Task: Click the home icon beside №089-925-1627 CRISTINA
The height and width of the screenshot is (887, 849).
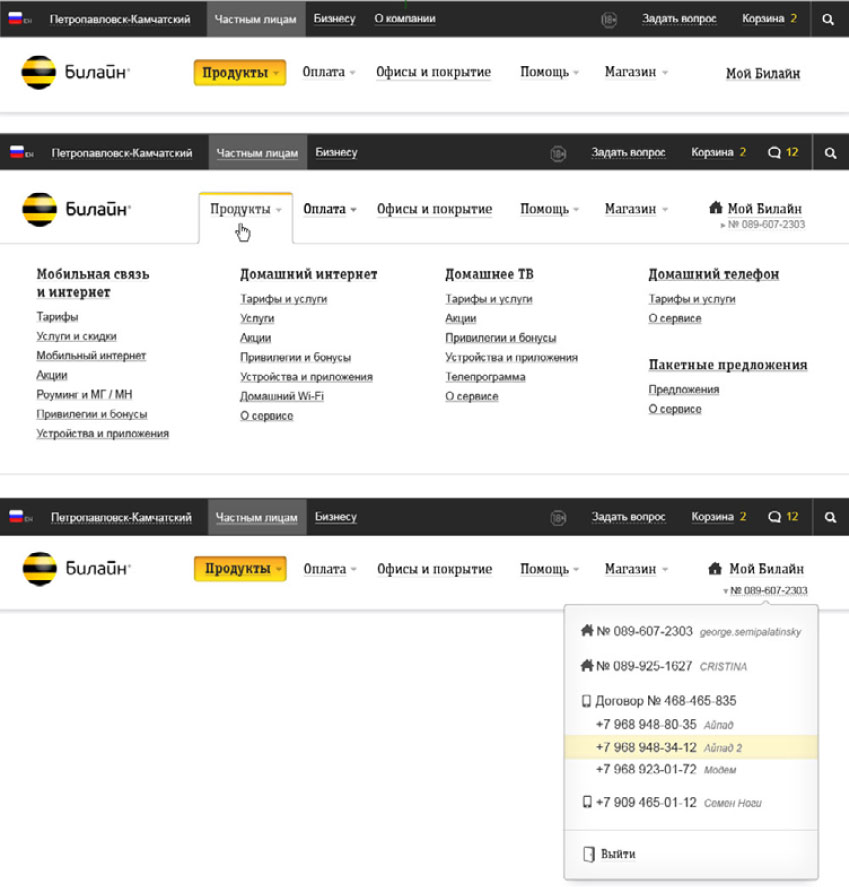Action: [x=587, y=666]
